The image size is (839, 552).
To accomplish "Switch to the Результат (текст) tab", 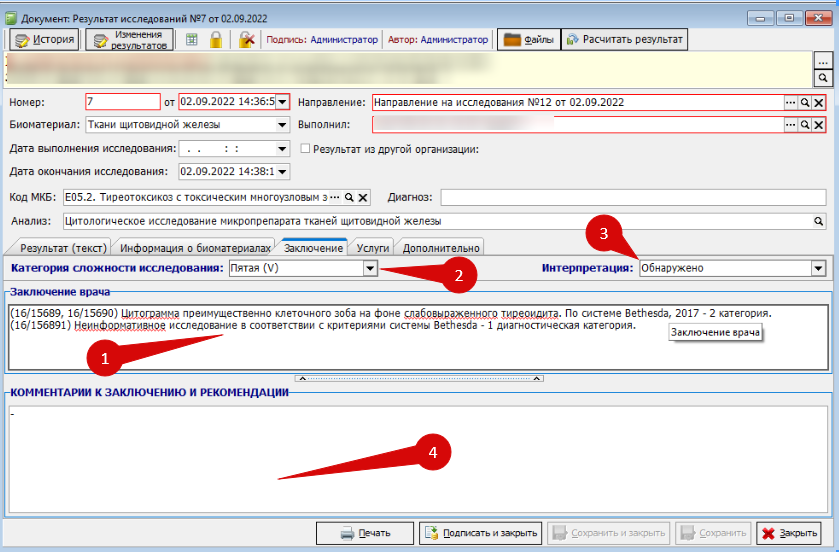I will [62, 247].
